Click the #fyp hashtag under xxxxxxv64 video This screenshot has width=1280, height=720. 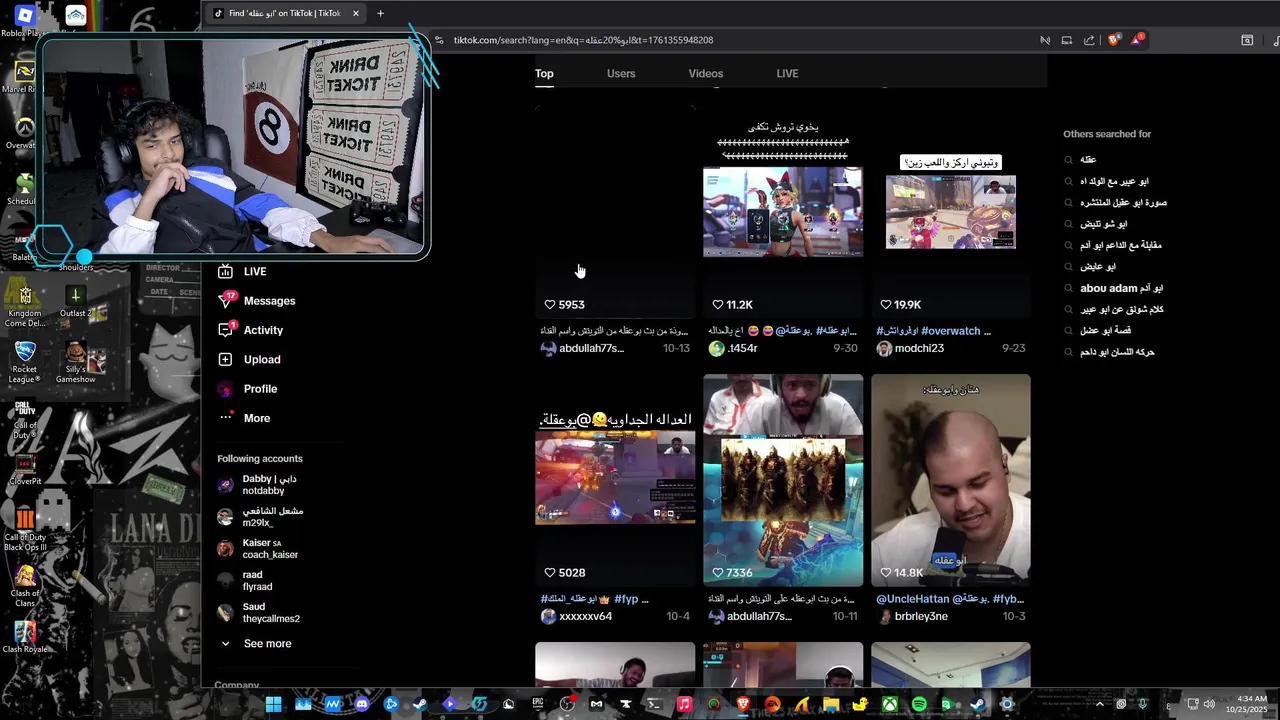[626, 599]
